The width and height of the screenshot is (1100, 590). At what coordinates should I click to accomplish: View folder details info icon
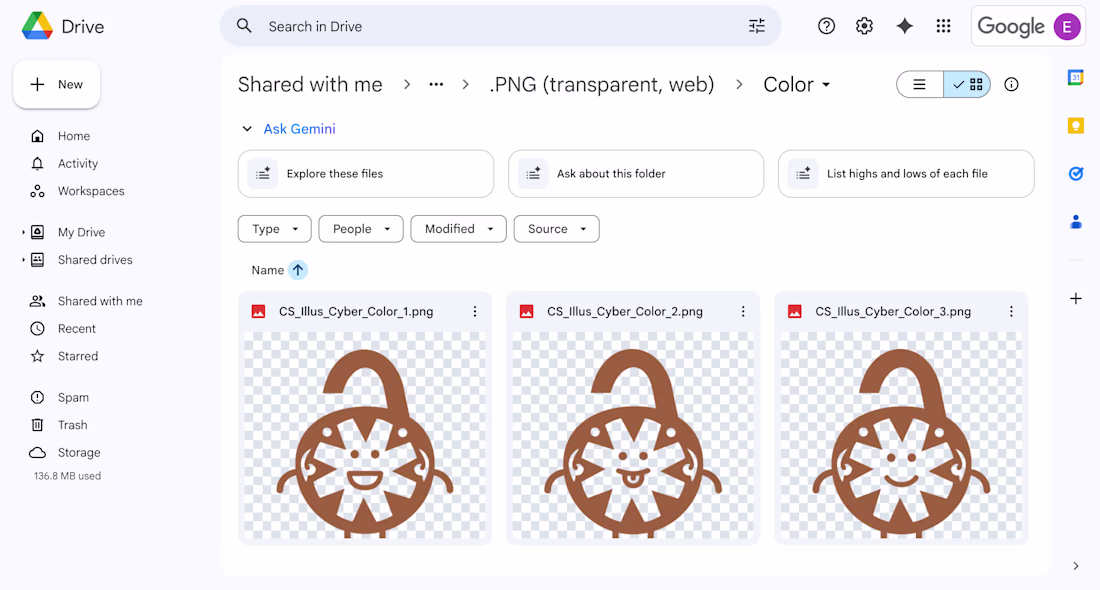coord(1011,84)
